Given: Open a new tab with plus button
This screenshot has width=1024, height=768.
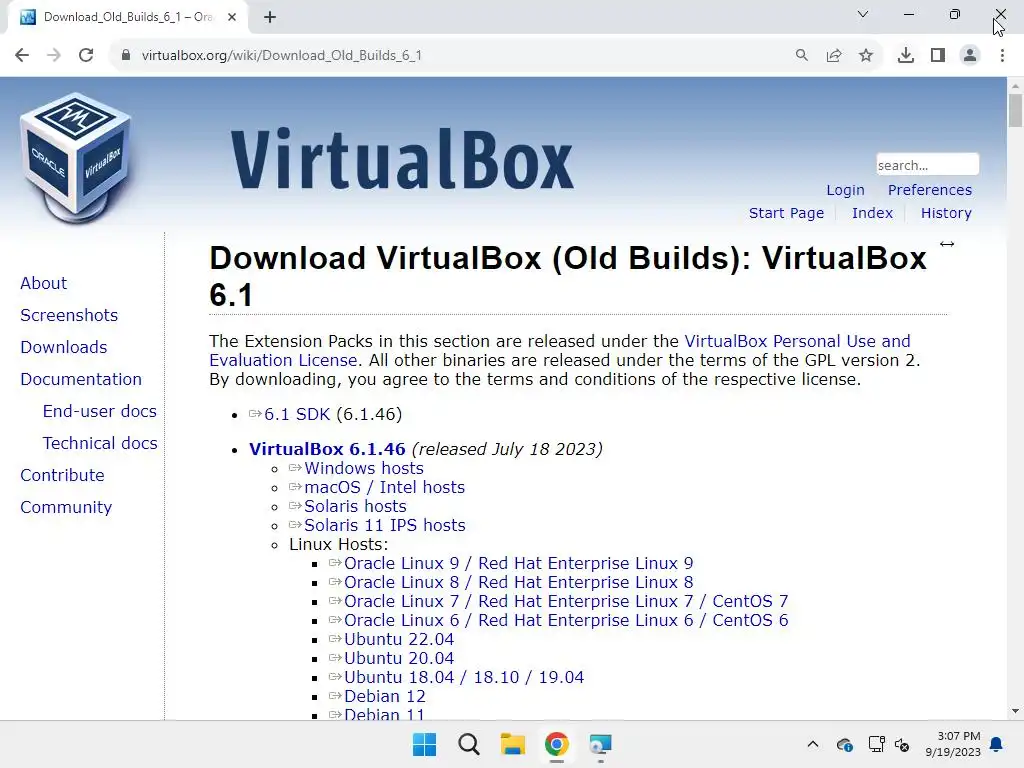Looking at the screenshot, I should pyautogui.click(x=270, y=18).
